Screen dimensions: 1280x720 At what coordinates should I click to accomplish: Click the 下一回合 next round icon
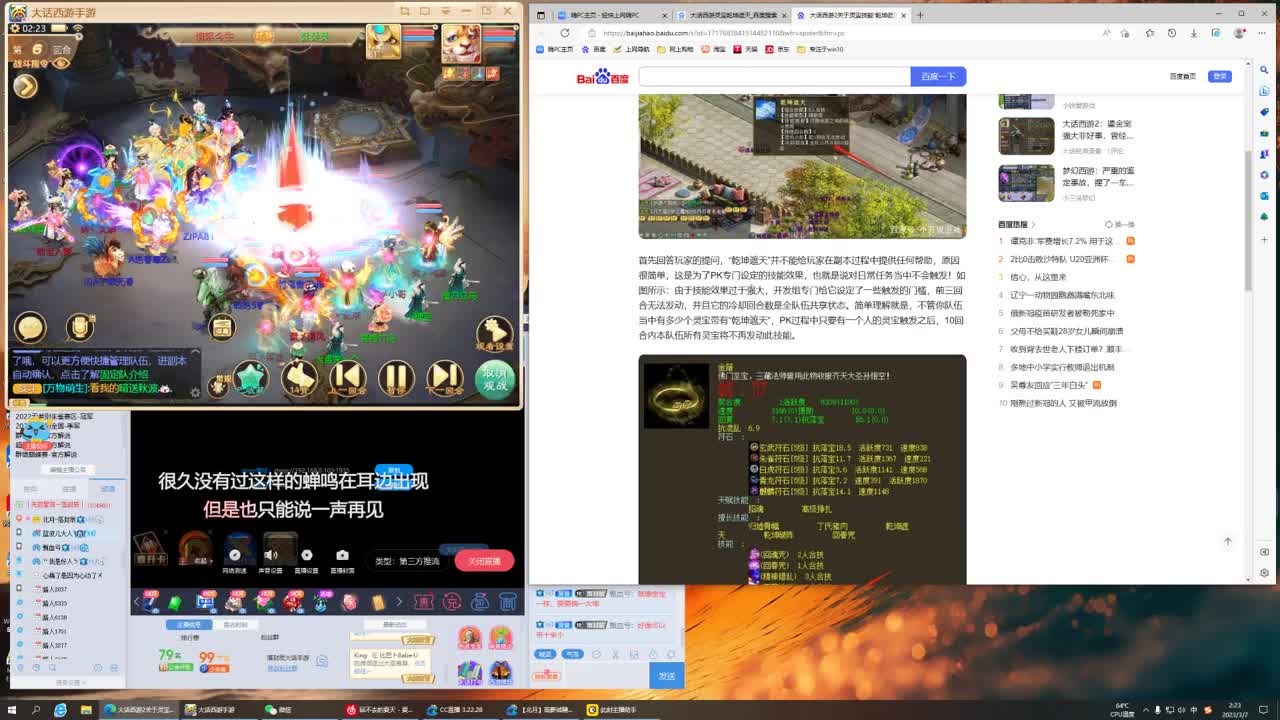(x=443, y=377)
